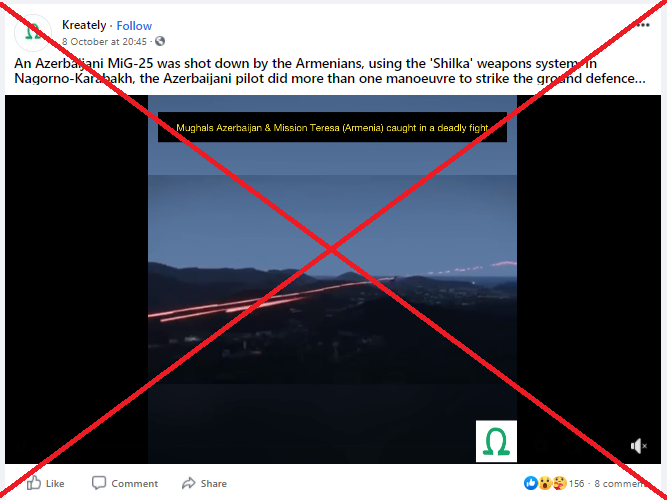Viewport: 667px width, 500px height.
Task: Open the Kreately profile avatar
Action: [33, 33]
